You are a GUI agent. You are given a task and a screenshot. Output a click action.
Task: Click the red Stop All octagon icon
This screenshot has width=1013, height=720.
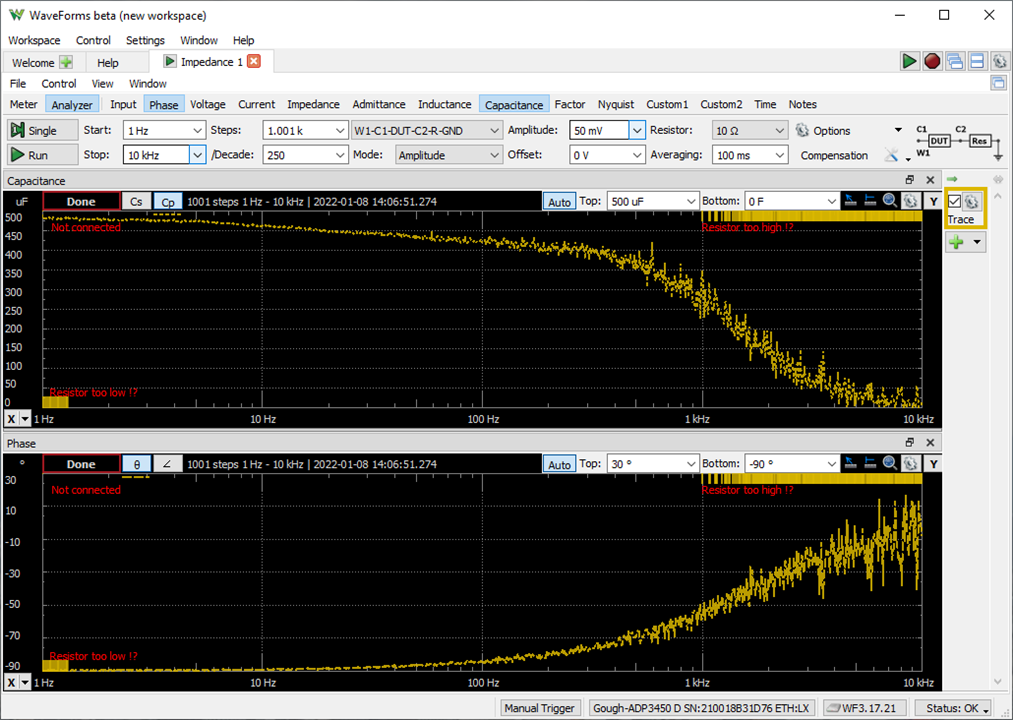pyautogui.click(x=932, y=61)
